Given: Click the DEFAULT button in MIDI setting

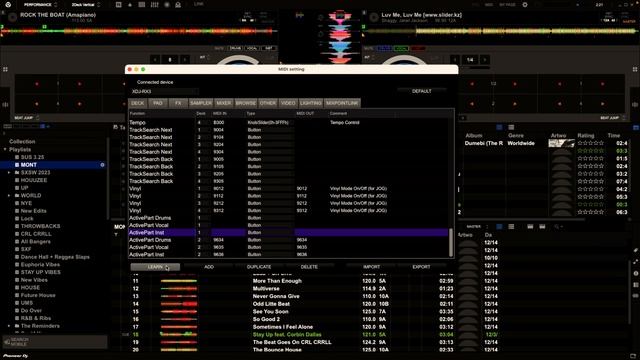Looking at the screenshot, I should (x=422, y=91).
